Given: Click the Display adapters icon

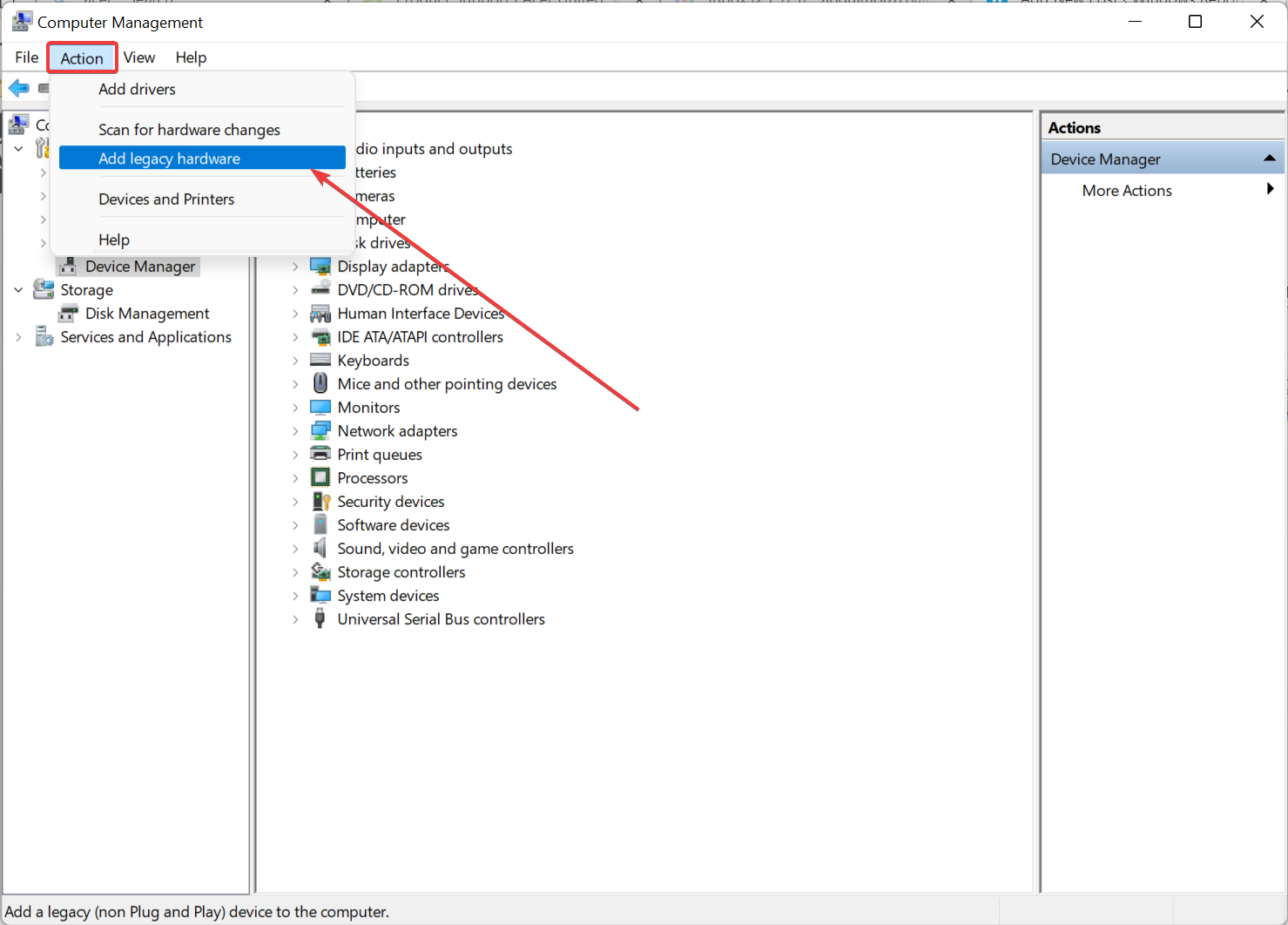Looking at the screenshot, I should pyautogui.click(x=320, y=267).
